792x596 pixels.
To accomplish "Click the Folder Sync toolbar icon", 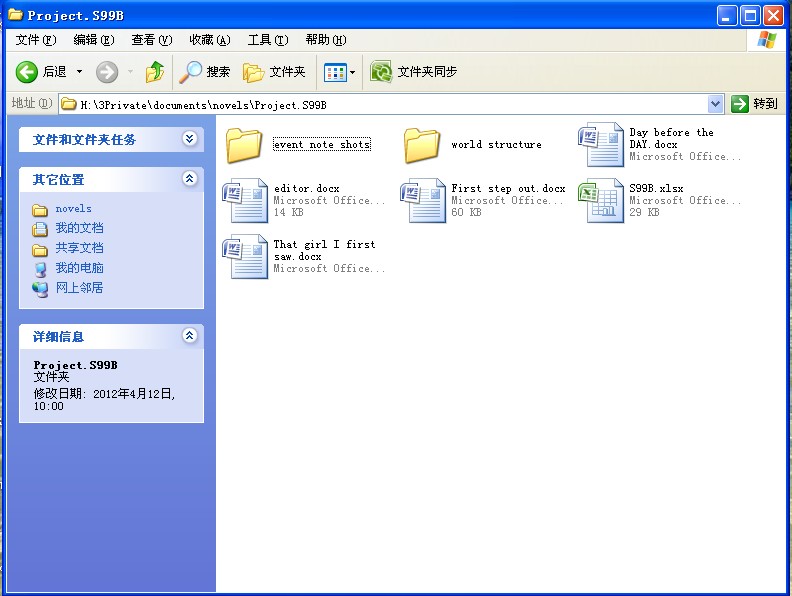I will (x=381, y=72).
